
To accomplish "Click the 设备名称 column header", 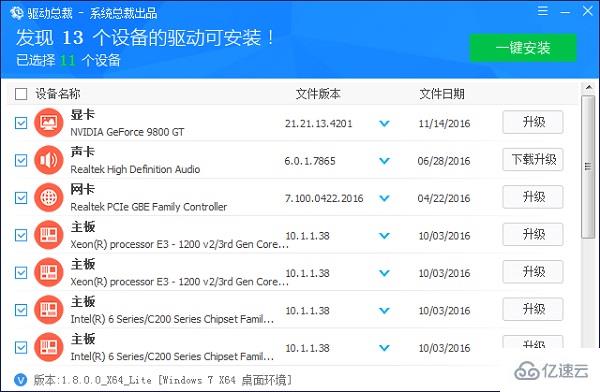I will pyautogui.click(x=58, y=94).
